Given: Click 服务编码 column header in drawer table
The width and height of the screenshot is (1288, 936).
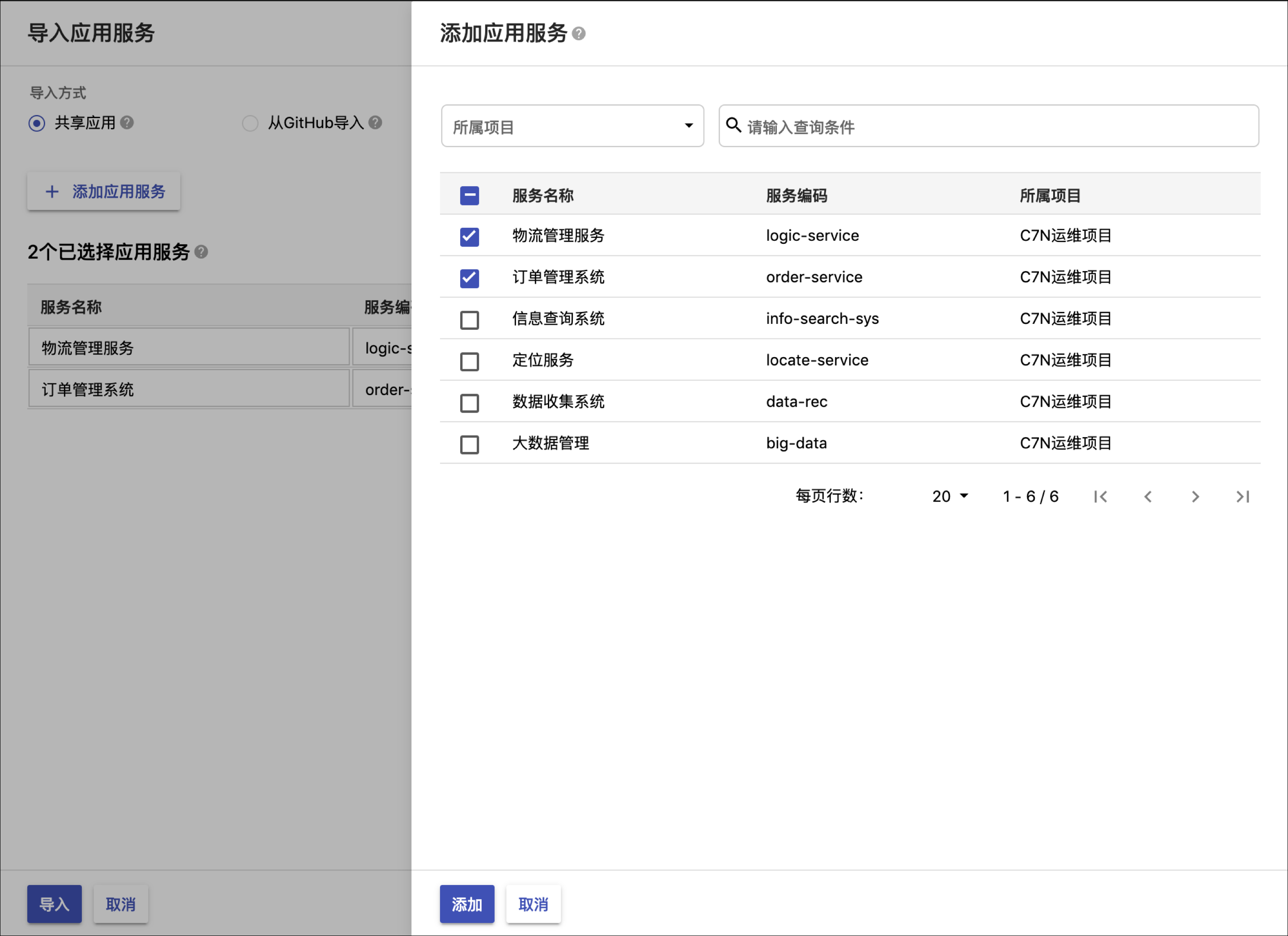Looking at the screenshot, I should click(x=797, y=196).
